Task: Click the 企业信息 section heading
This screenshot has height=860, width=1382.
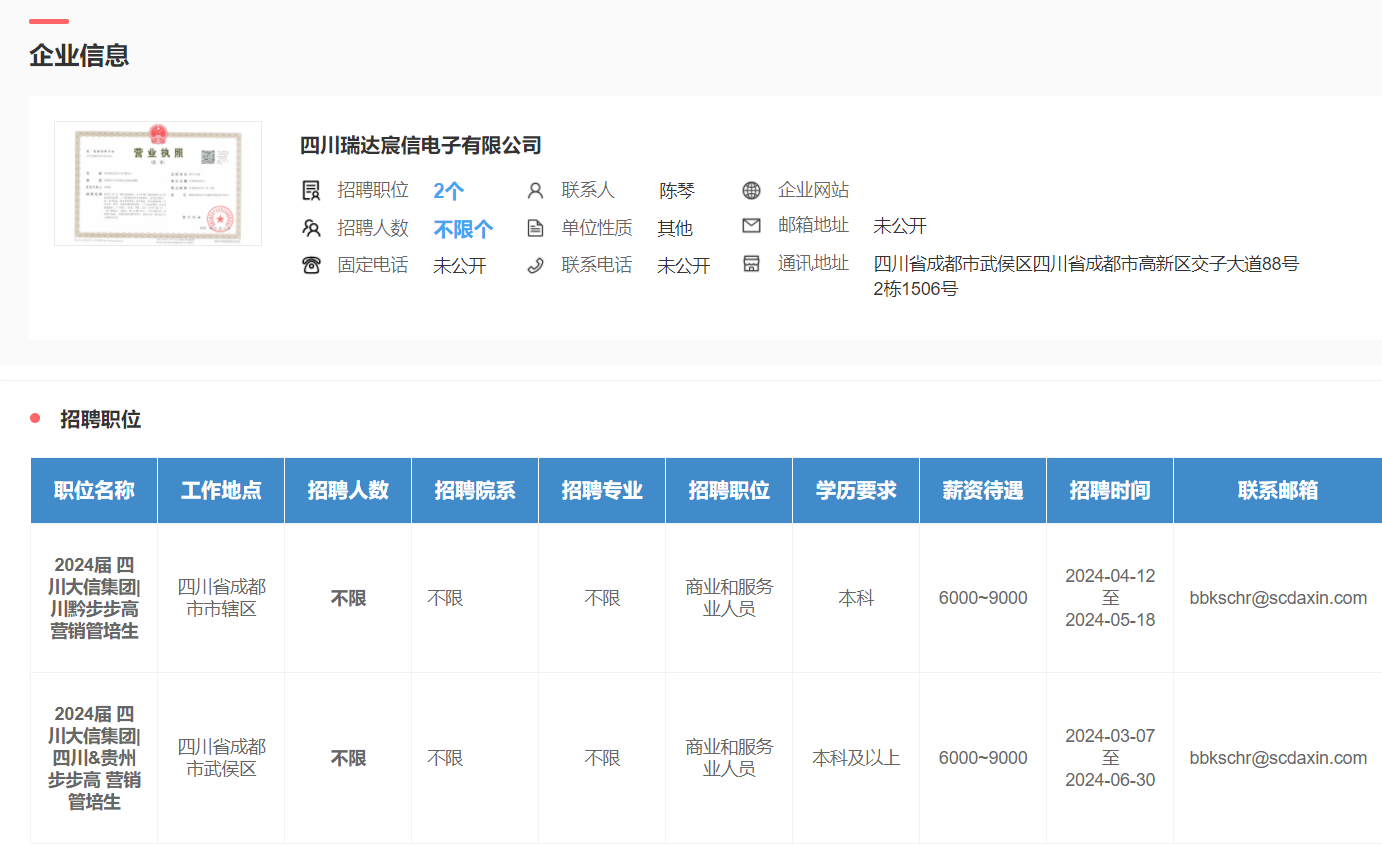Action: point(79,55)
